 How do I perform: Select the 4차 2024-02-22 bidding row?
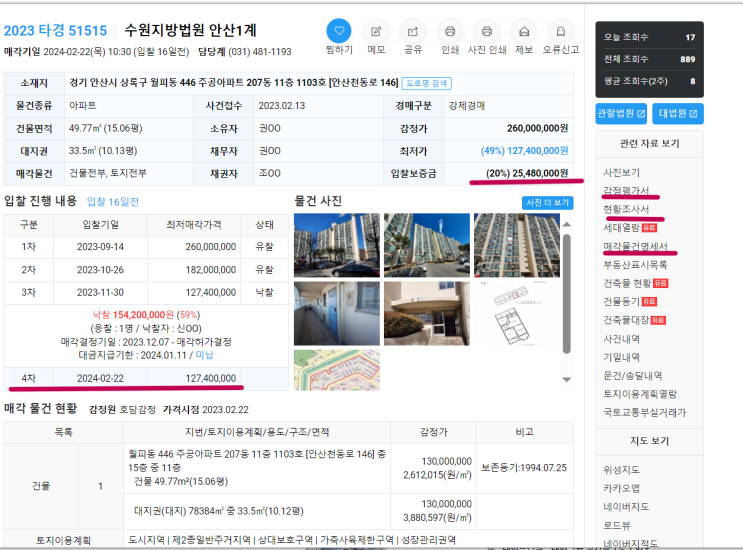click(x=146, y=379)
